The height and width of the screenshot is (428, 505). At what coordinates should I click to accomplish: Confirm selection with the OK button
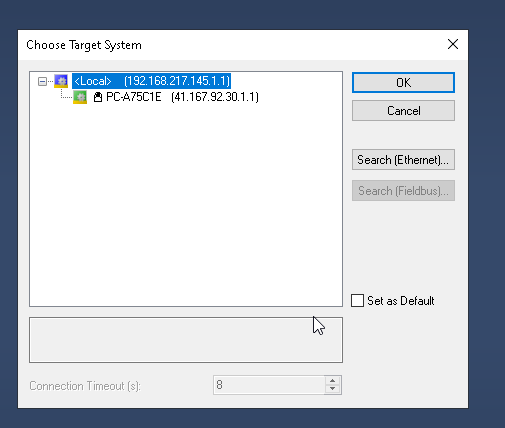403,82
